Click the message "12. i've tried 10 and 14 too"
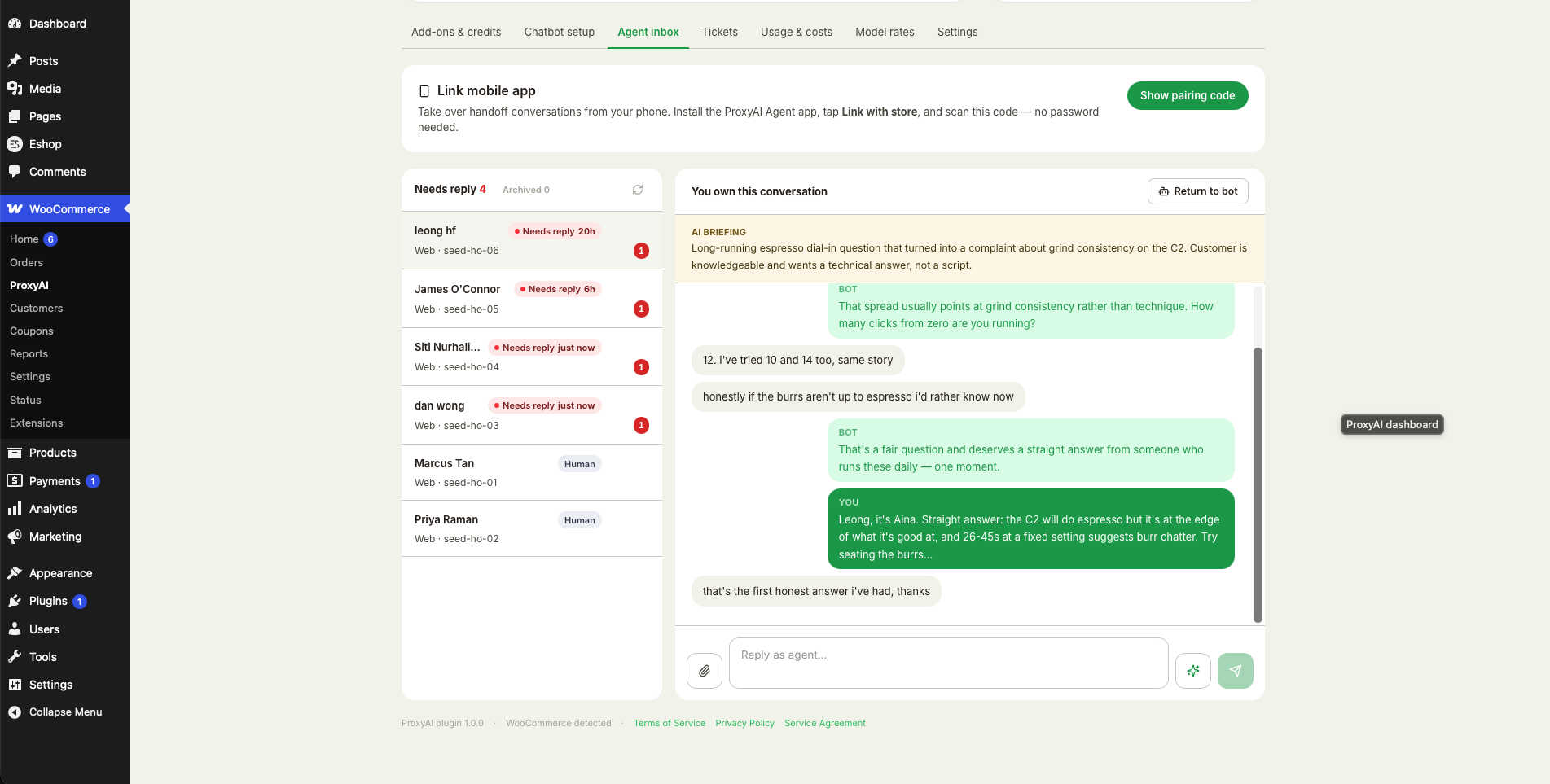 [797, 360]
